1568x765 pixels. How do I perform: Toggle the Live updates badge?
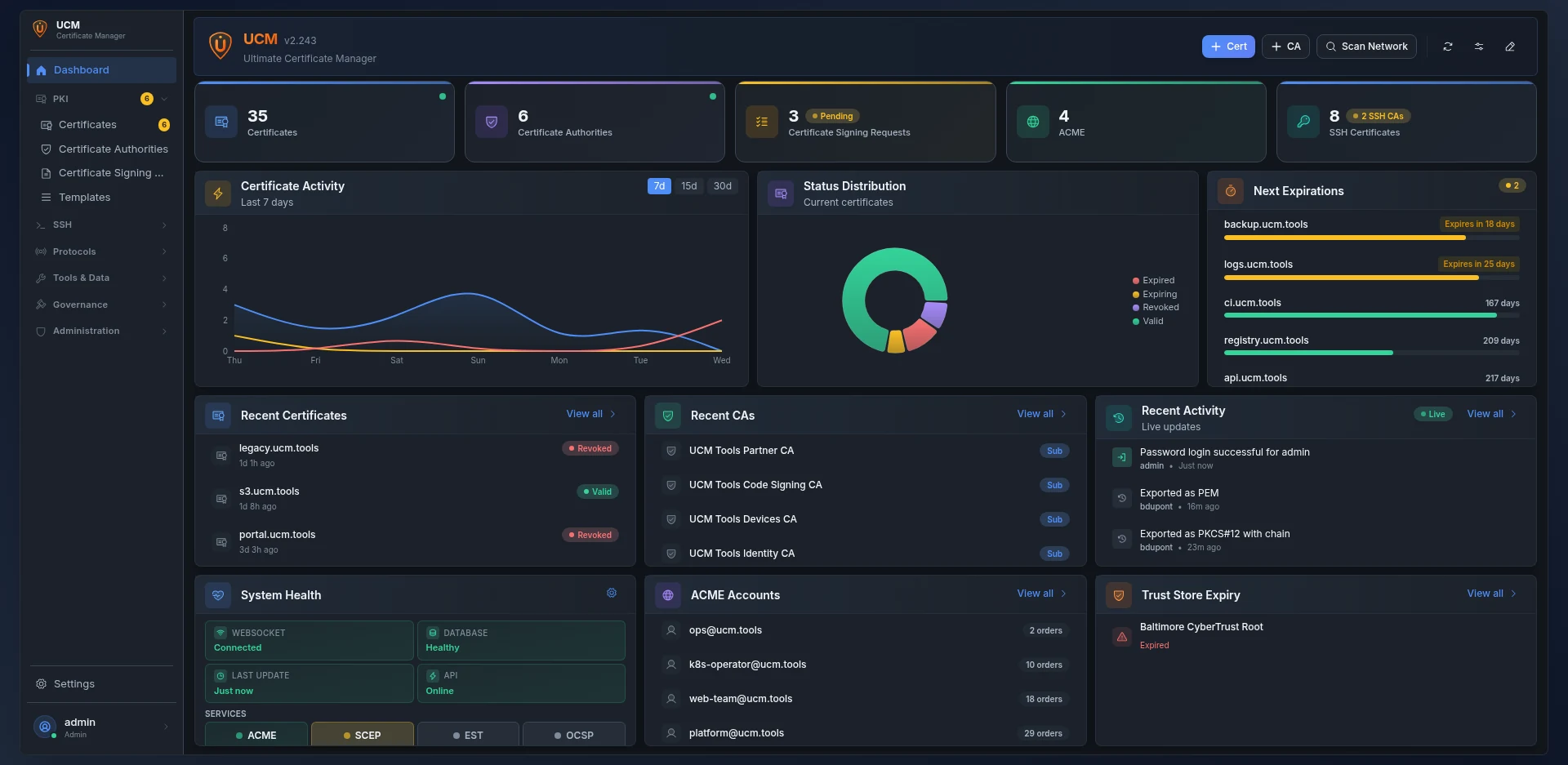tap(1433, 414)
